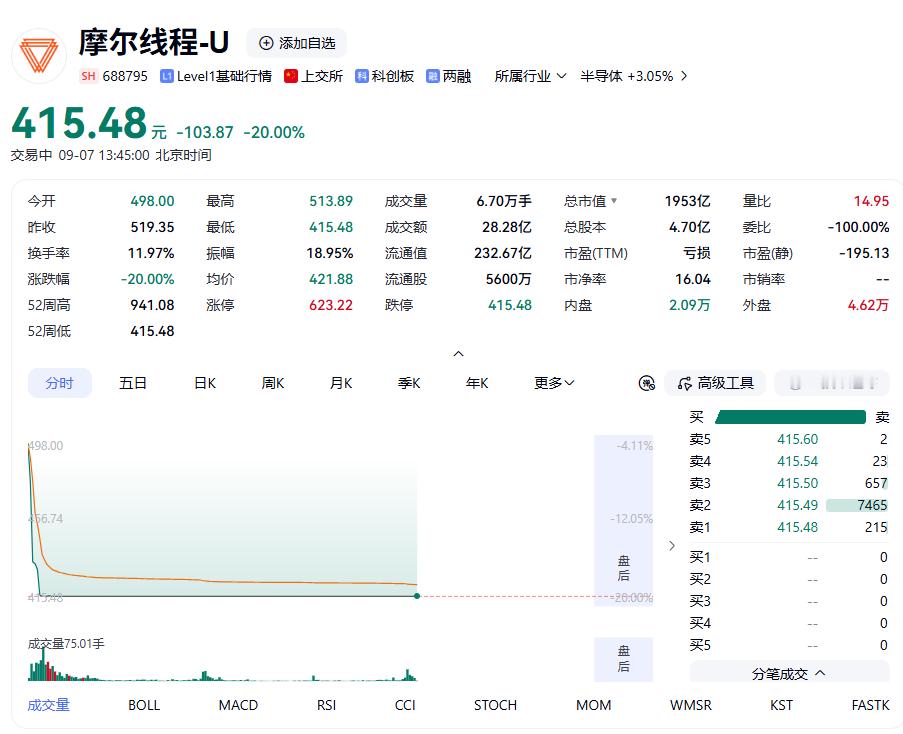Click the large price 415.48
Image resolution: width=903 pixels, height=734 pixels.
[79, 123]
